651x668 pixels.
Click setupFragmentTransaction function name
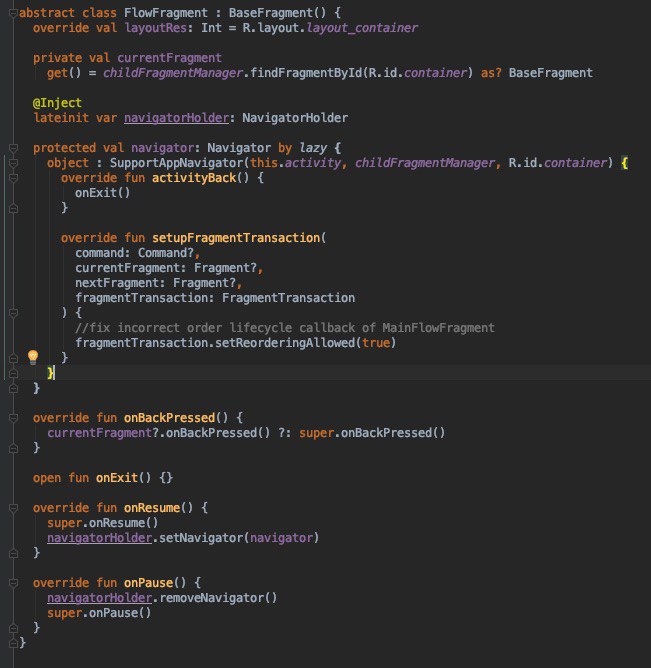(x=236, y=238)
